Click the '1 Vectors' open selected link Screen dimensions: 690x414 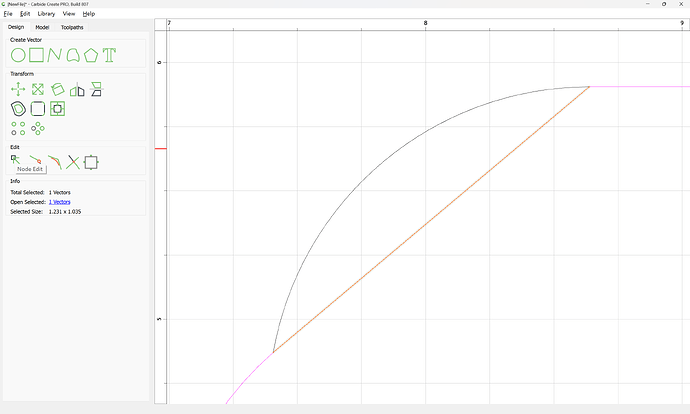(x=59, y=202)
